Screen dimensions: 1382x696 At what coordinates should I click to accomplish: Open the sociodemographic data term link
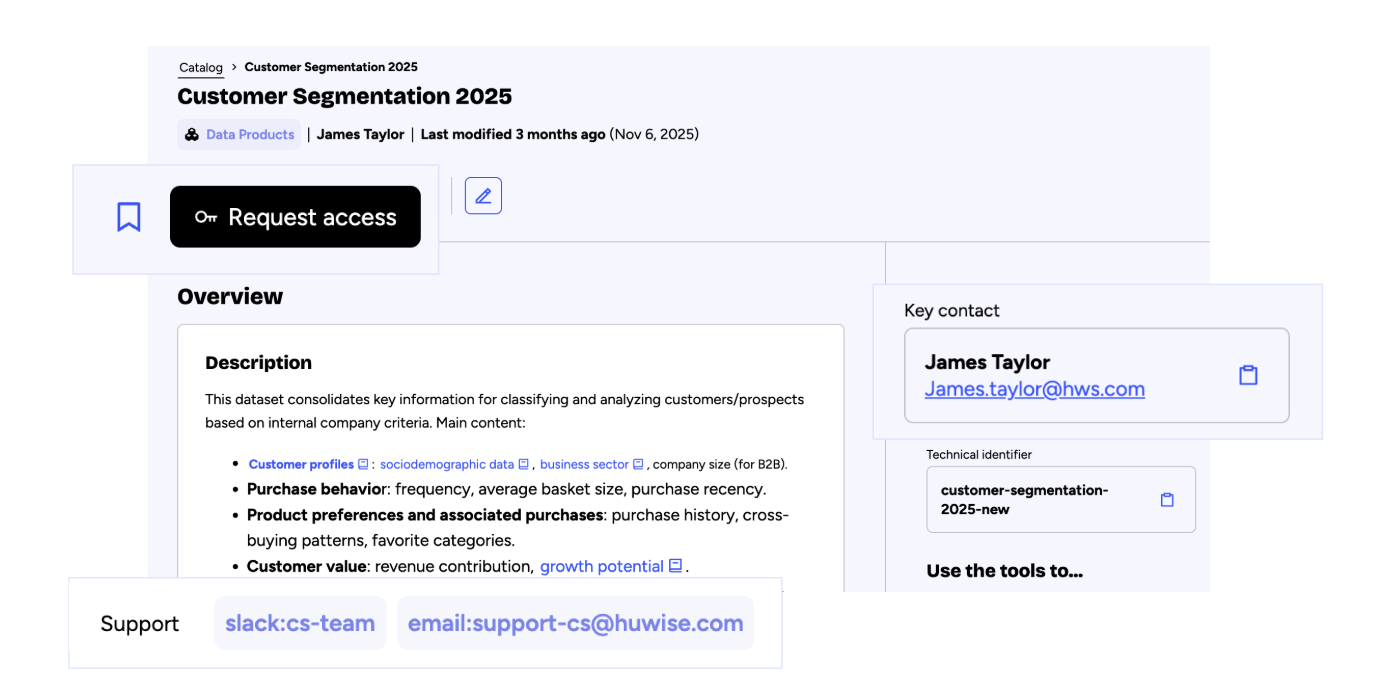coord(447,464)
